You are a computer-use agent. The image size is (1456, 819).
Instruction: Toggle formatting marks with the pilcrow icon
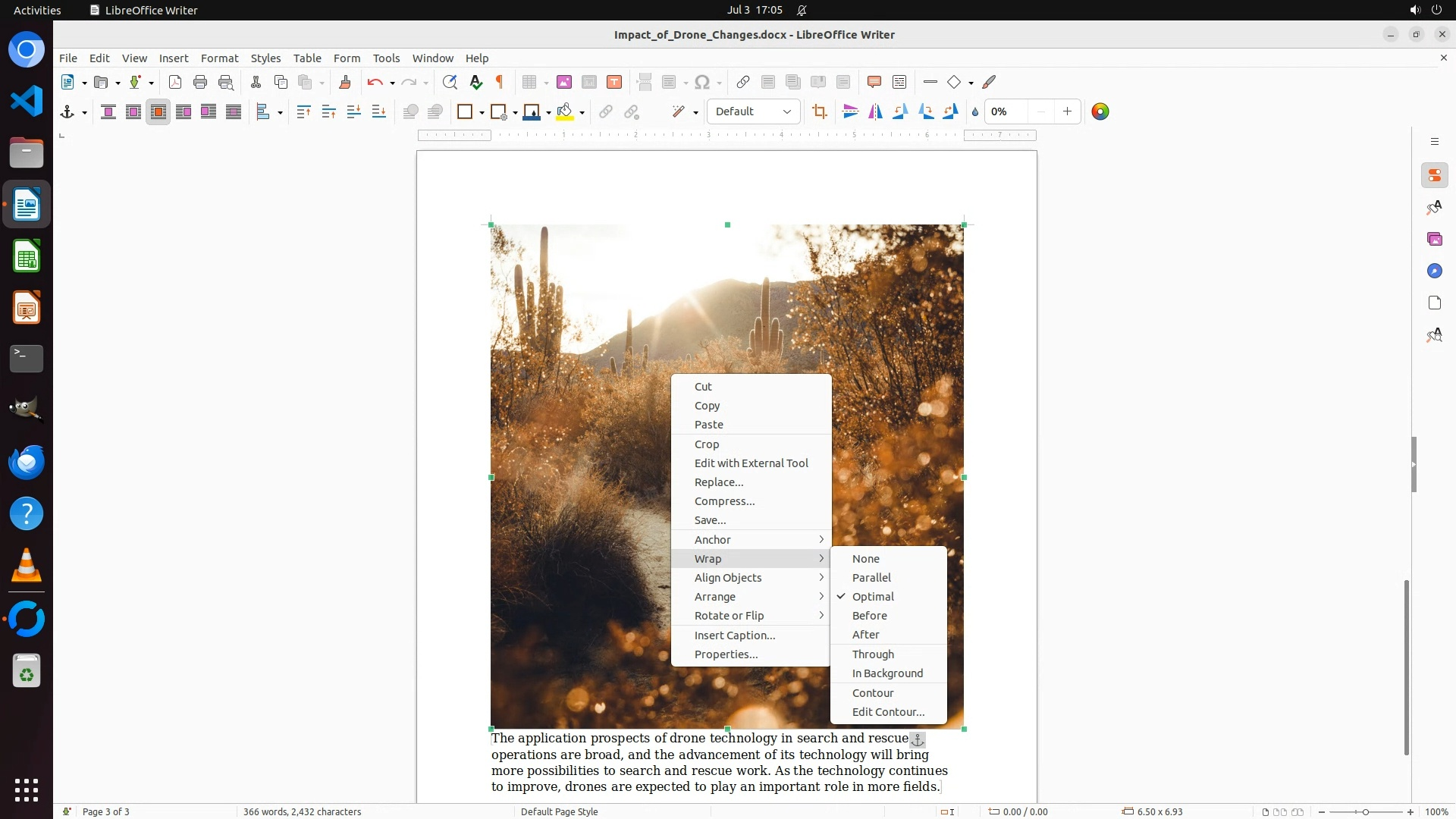500,82
